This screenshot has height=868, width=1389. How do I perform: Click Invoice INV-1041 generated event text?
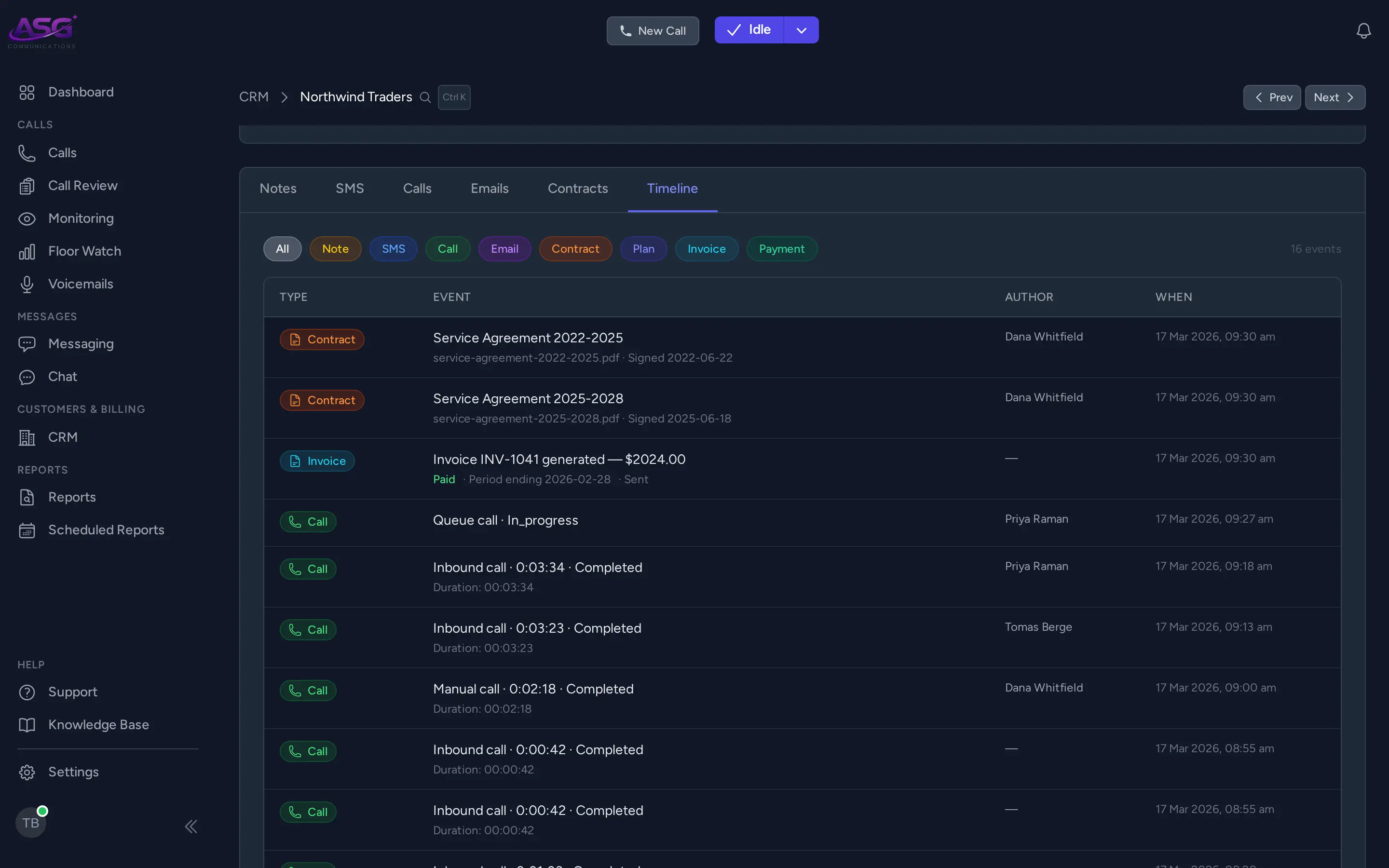pos(559,459)
